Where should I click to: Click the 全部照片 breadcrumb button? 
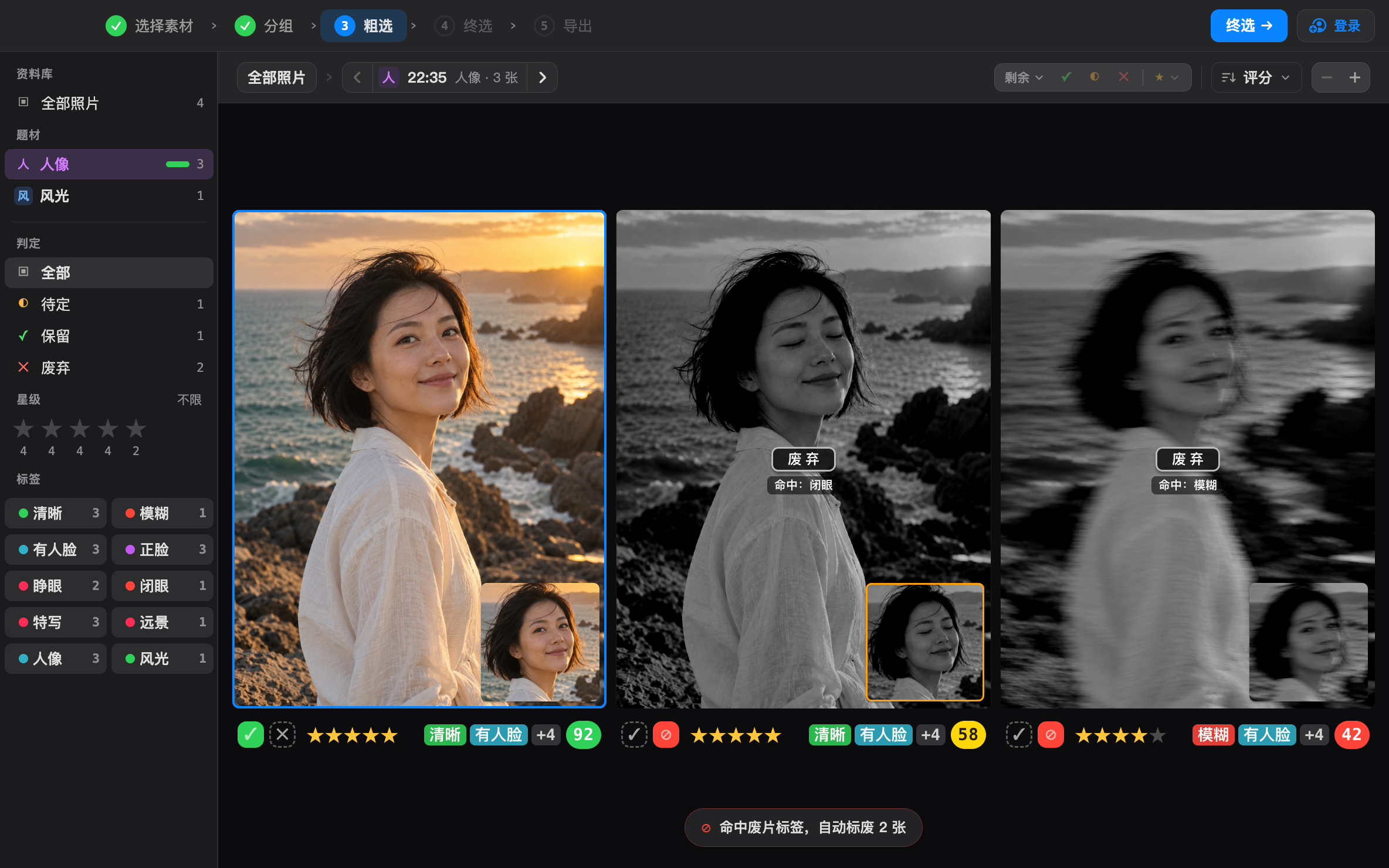276,77
